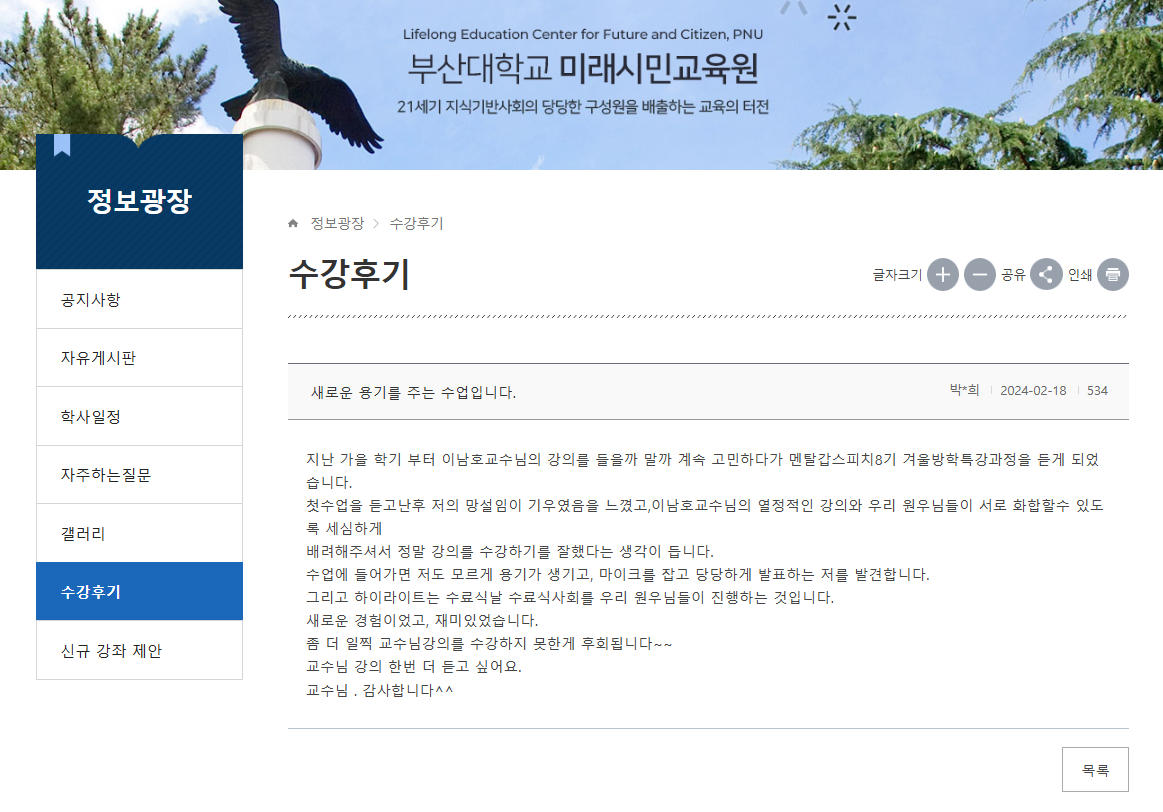Click the author name 박*희
This screenshot has width=1163, height=812.
tap(964, 390)
